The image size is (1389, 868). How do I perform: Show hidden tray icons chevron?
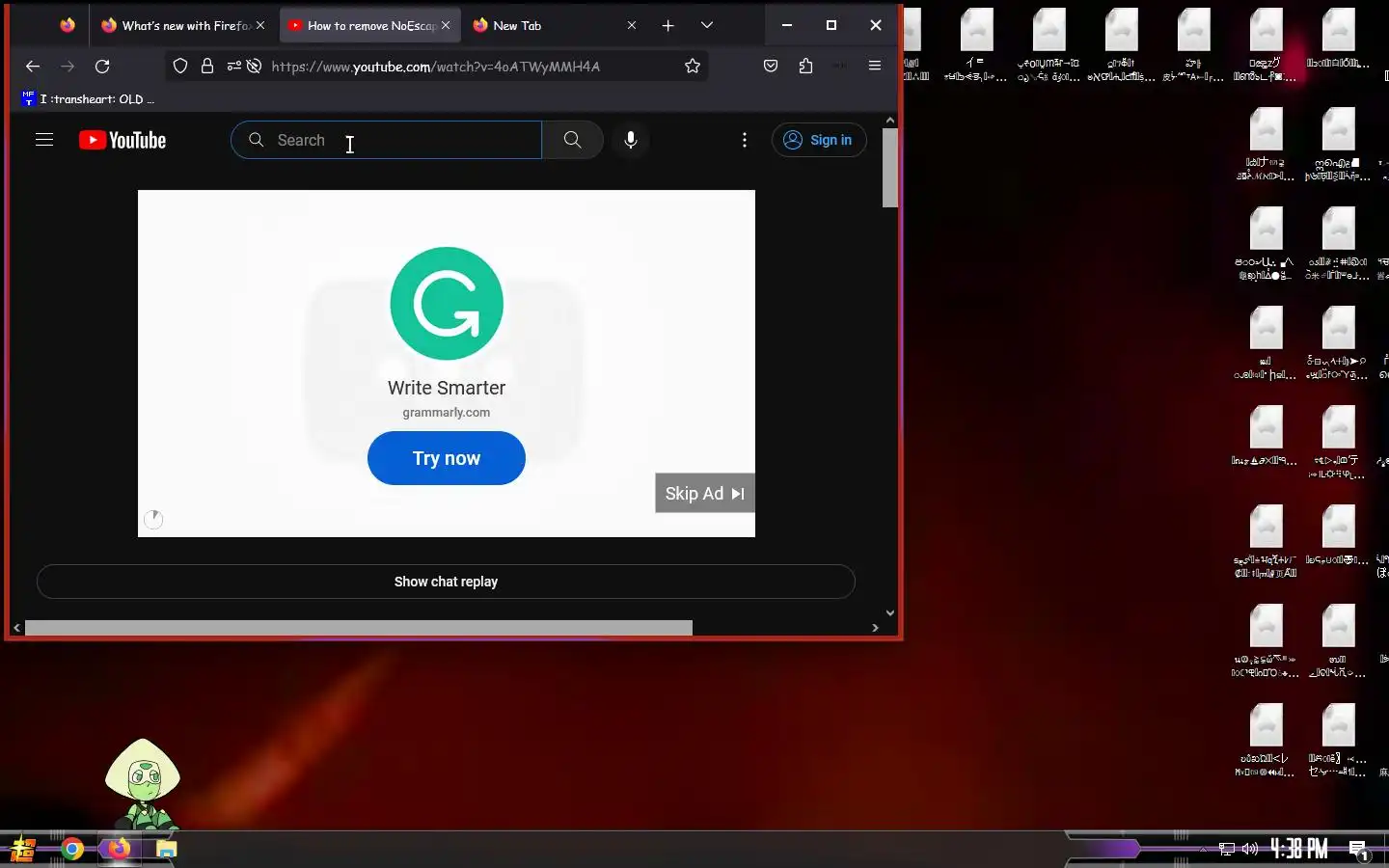pos(1203,850)
